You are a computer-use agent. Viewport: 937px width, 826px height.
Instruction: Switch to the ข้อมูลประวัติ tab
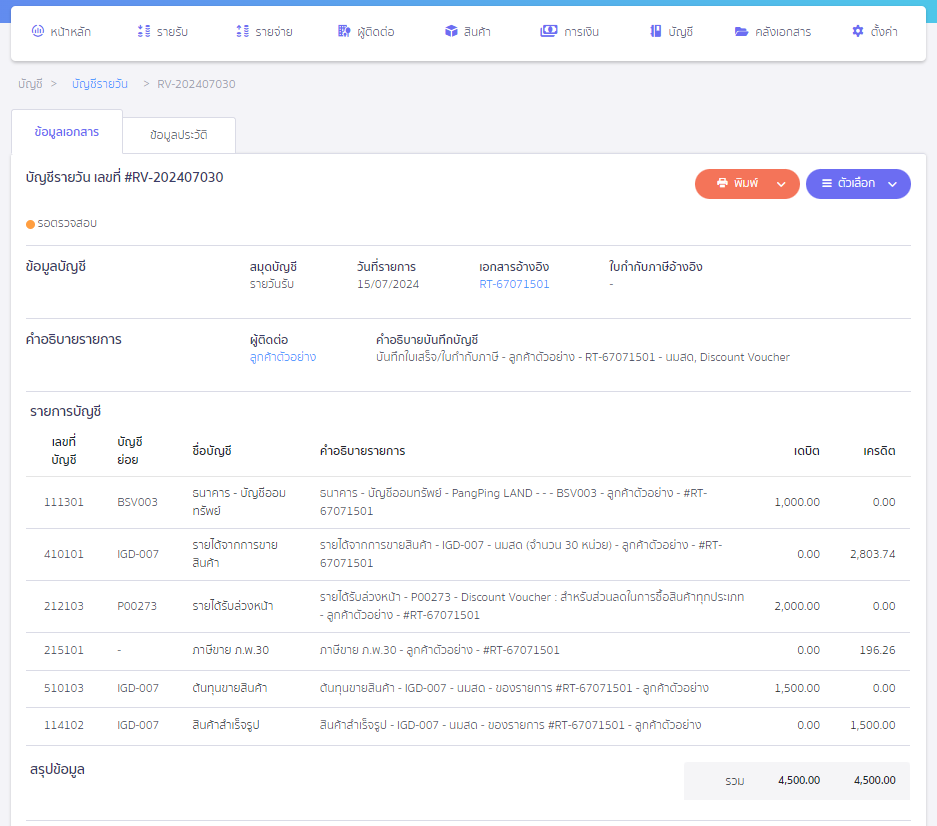point(179,135)
